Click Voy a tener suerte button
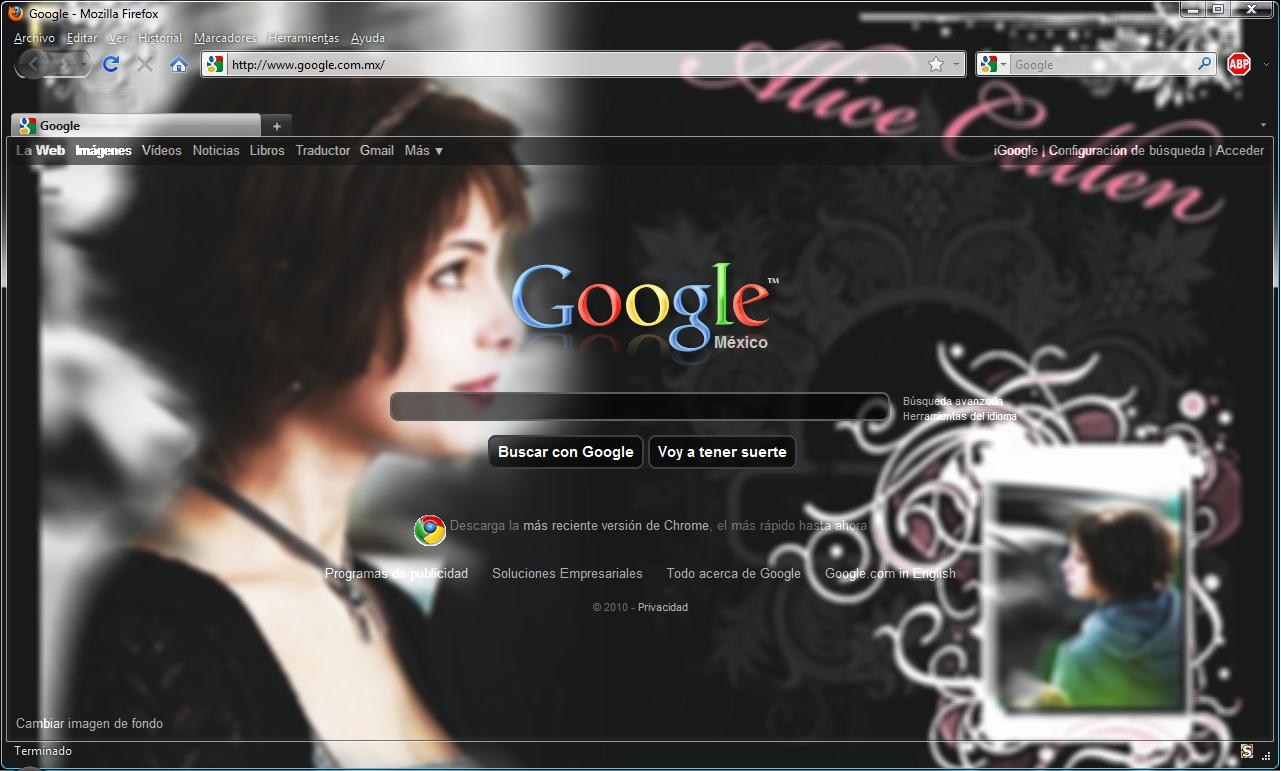This screenshot has height=771, width=1281. [x=722, y=452]
